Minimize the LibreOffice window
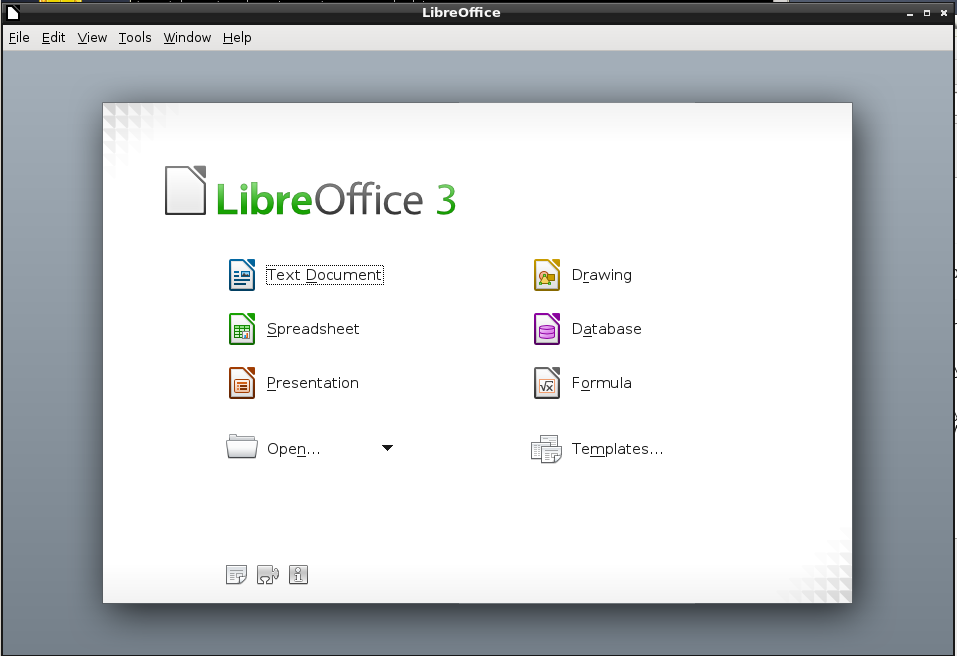Viewport: 957px width, 656px height. [910, 13]
